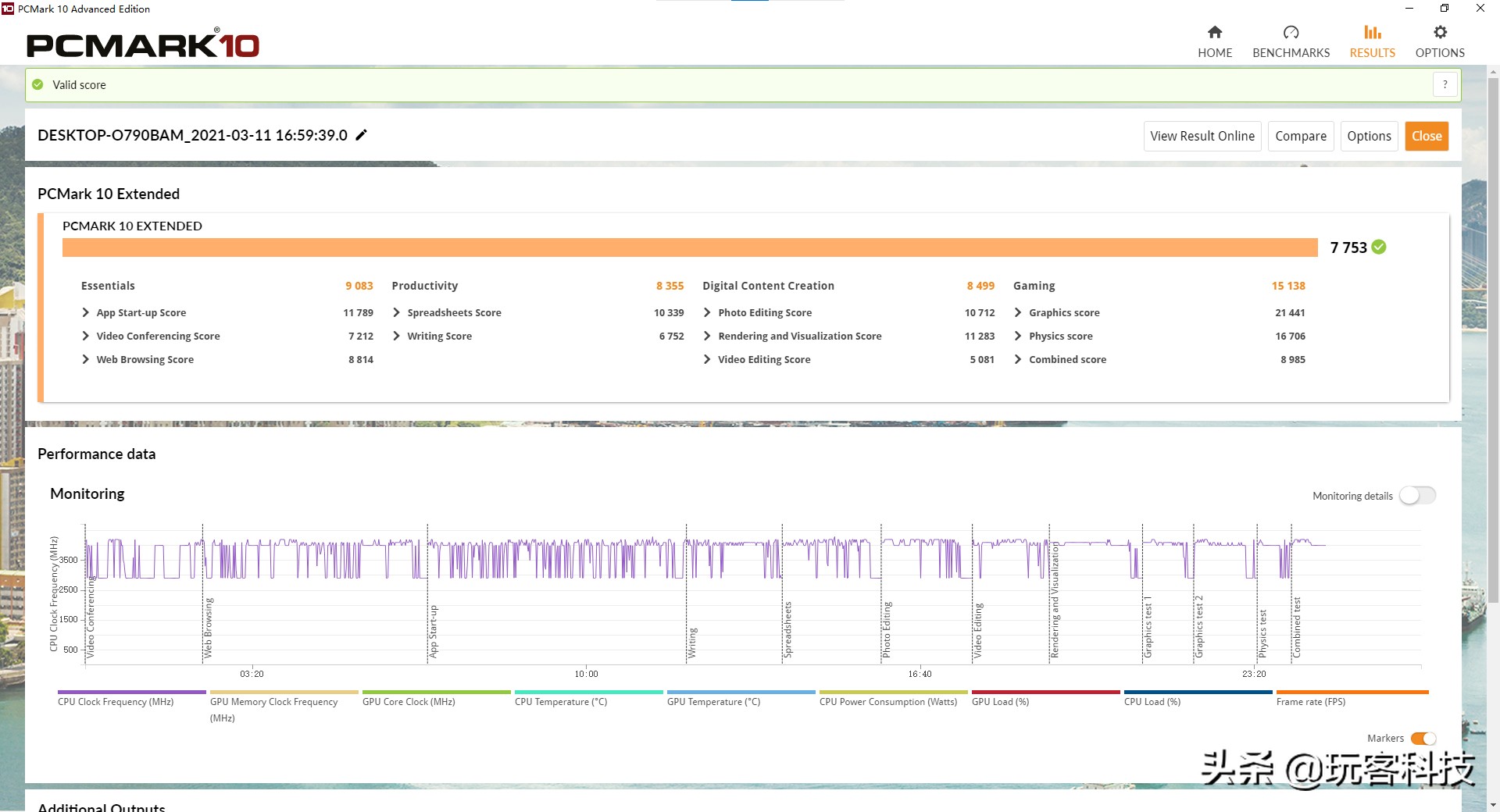The width and height of the screenshot is (1500, 812).
Task: Click the vertical scrollbar on the right
Action: [1493, 336]
